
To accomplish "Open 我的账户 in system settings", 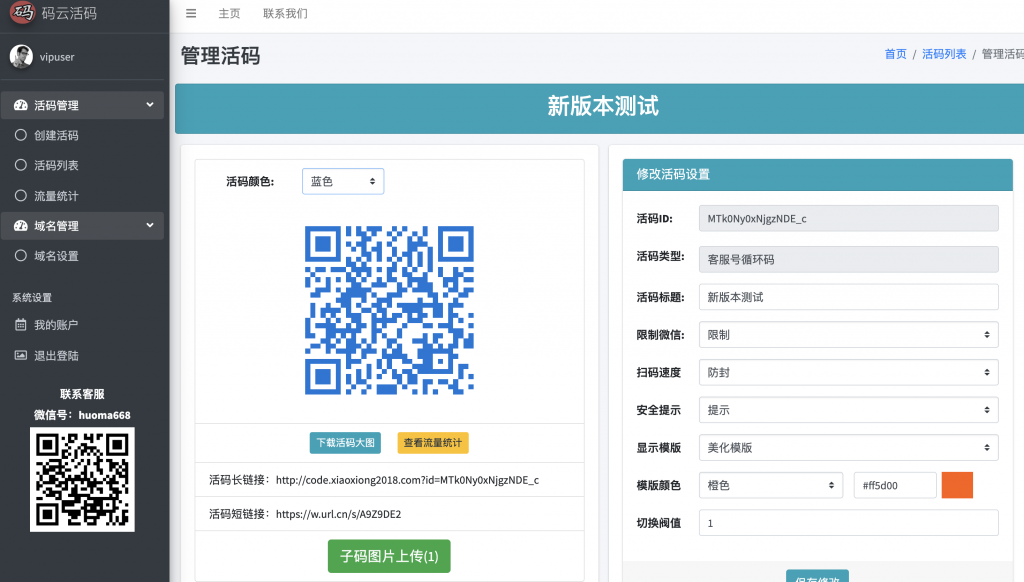I will coord(56,325).
